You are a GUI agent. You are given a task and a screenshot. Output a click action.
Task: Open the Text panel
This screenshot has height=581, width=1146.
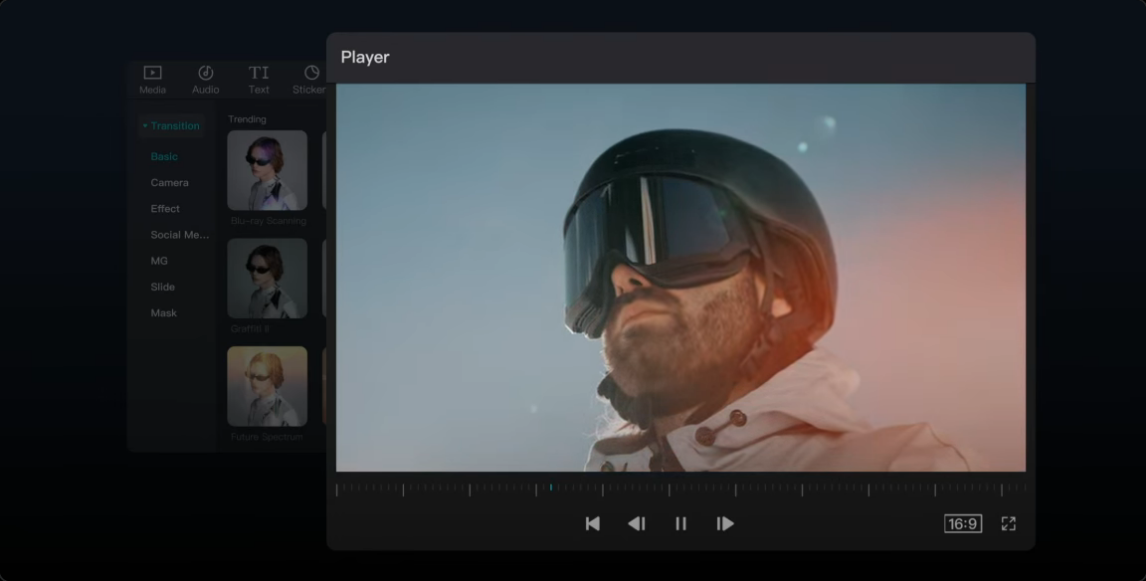point(258,80)
